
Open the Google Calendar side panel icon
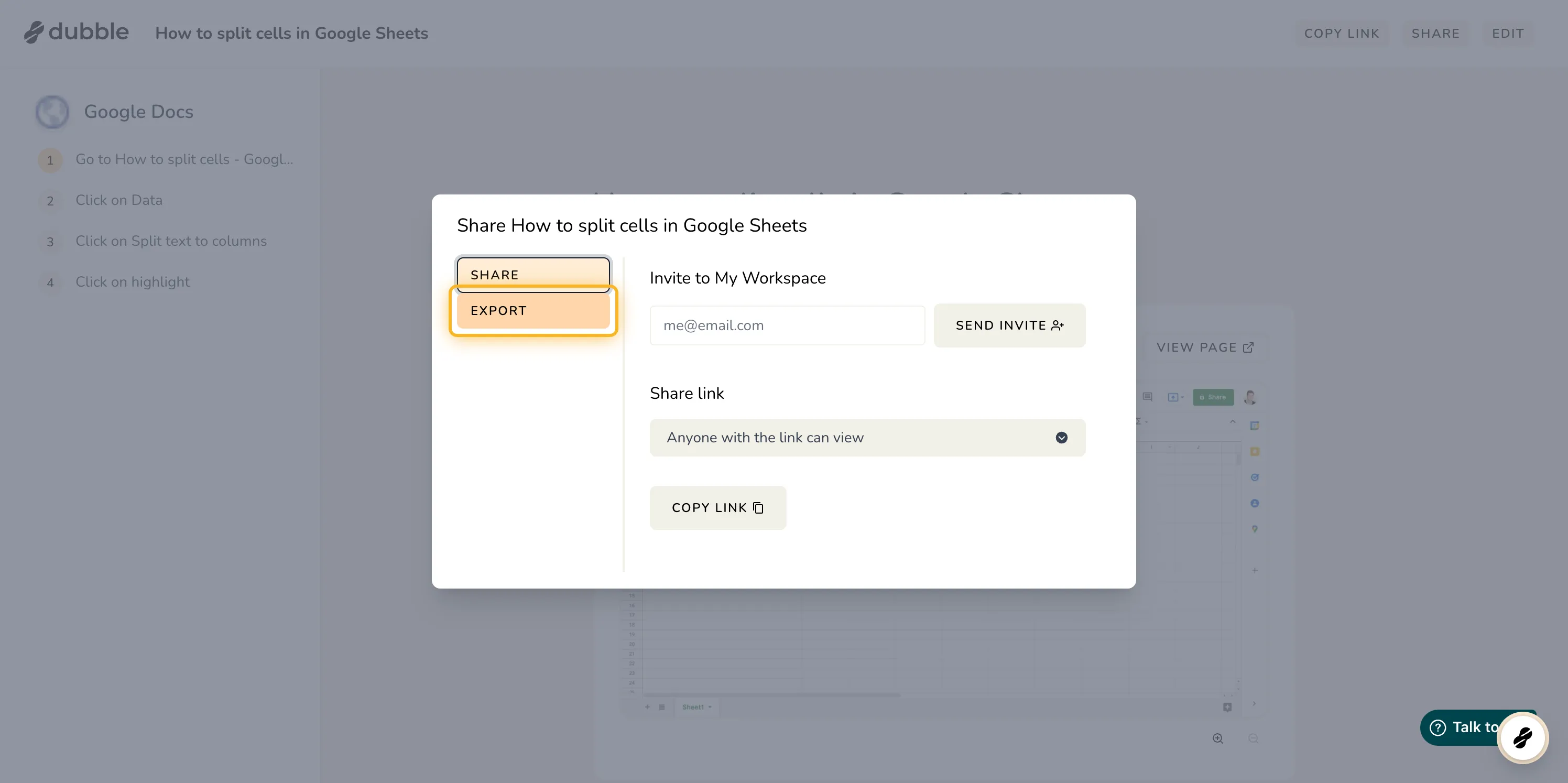click(x=1255, y=425)
